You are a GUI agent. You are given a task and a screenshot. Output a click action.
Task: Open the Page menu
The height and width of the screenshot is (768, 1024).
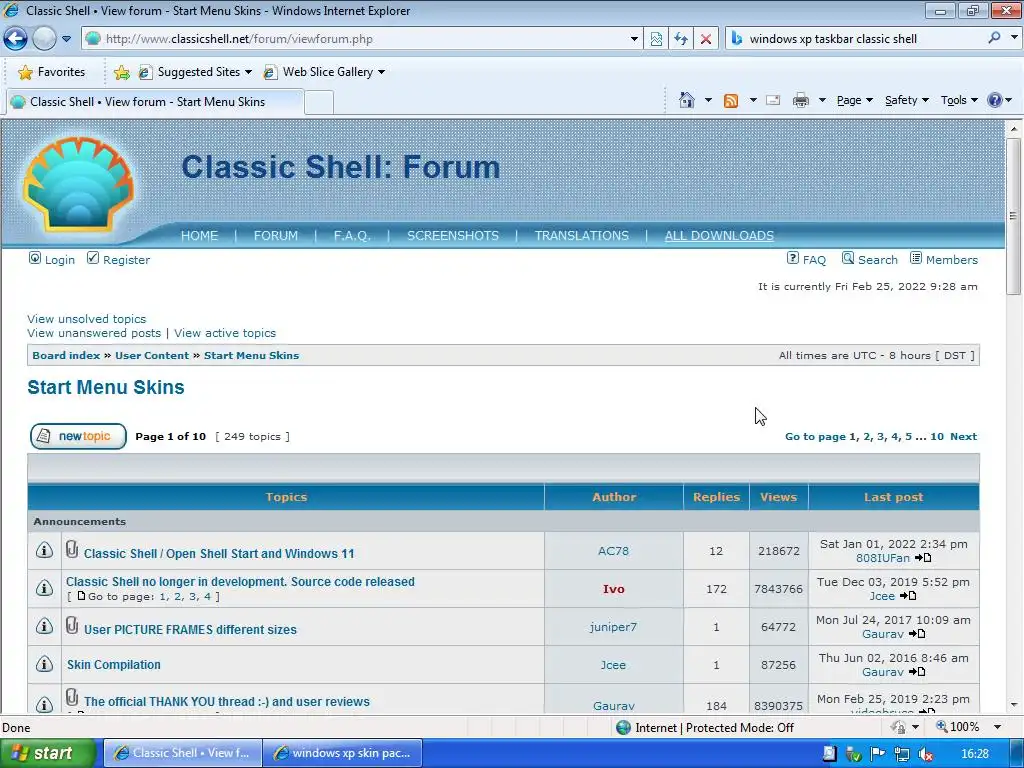[x=855, y=100]
